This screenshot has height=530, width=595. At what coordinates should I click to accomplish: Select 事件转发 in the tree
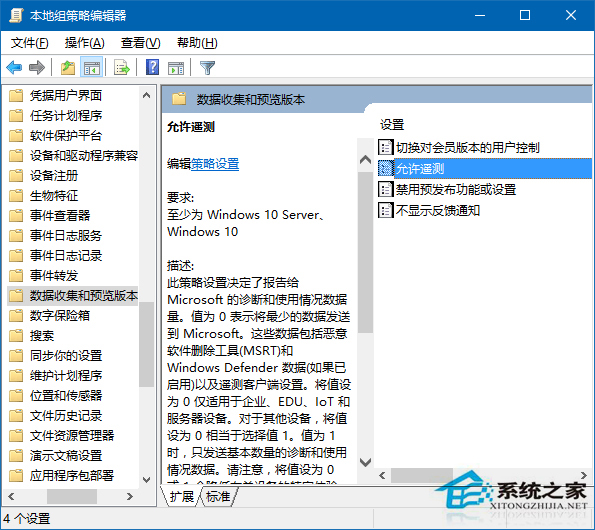[54, 275]
